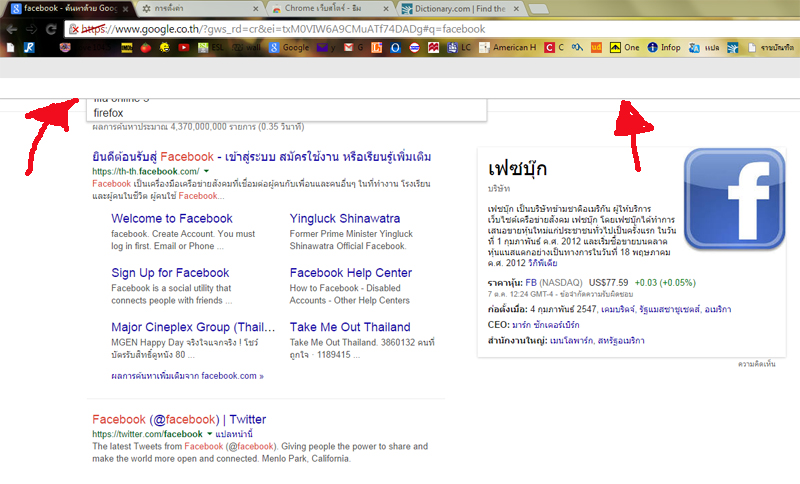Open the วิกิพีเดีย Wikipedia link
Viewport: 800px width, 484px height.
[x=542, y=263]
